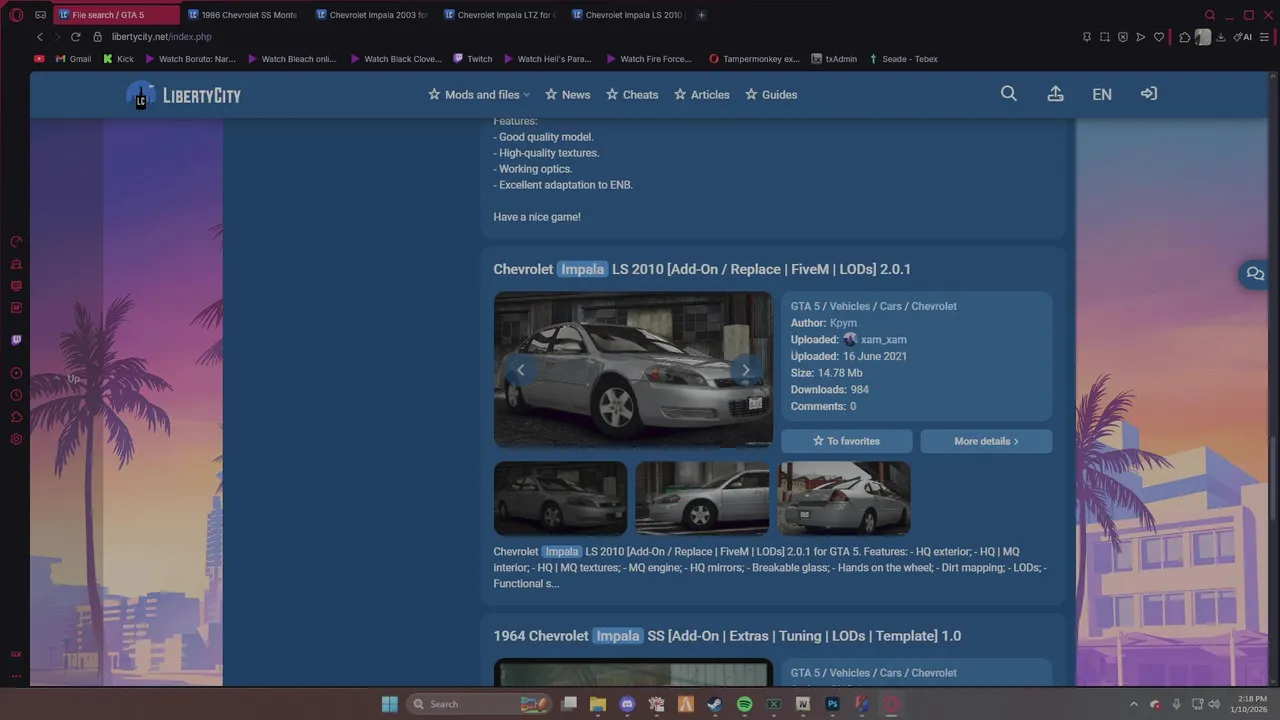This screenshot has height=720, width=1280.
Task: Open More details for Impala LS 2010
Action: (x=986, y=441)
